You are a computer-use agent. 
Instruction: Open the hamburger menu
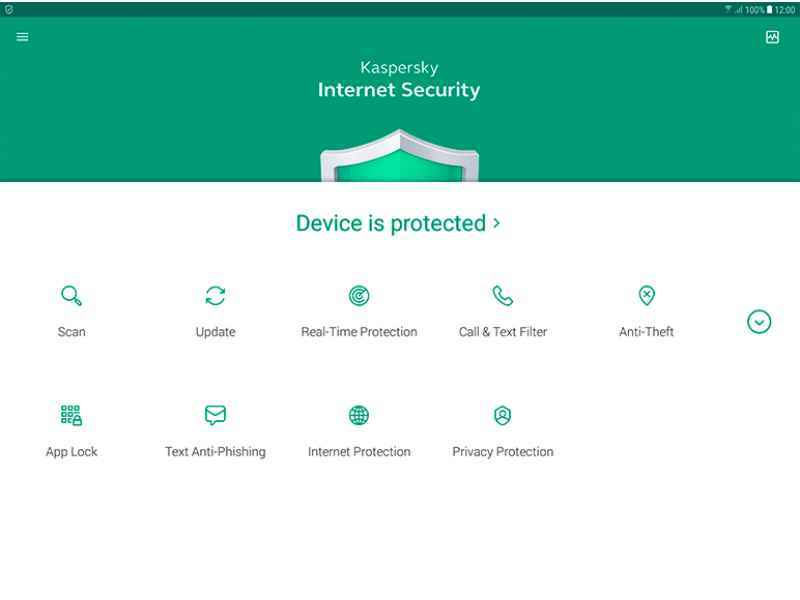(22, 37)
